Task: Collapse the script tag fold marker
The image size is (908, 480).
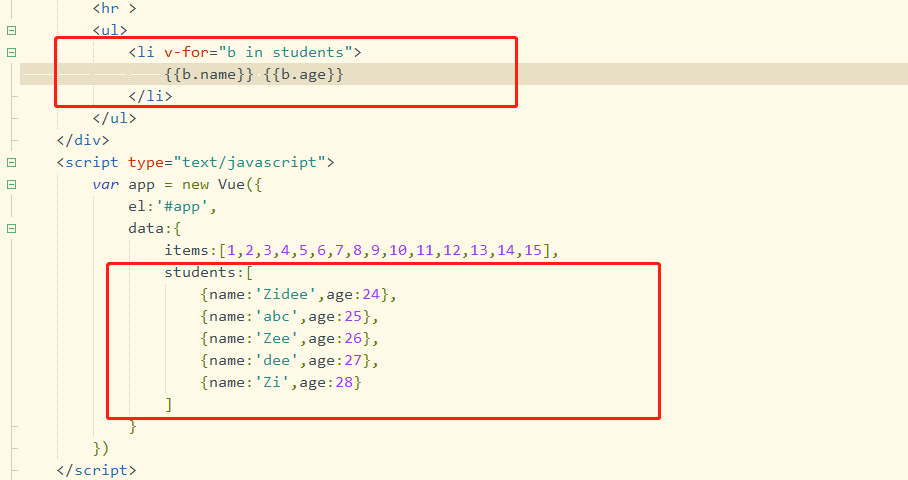Action: click(11, 163)
